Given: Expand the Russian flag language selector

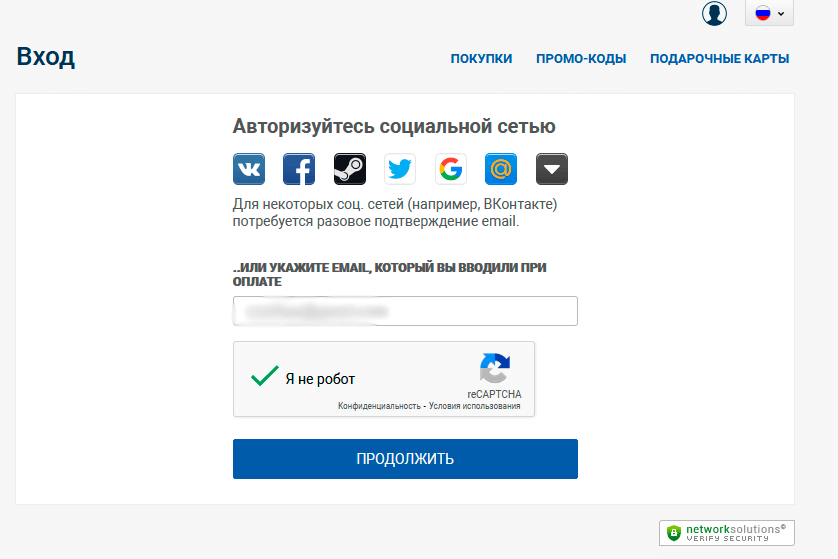Looking at the screenshot, I should pyautogui.click(x=769, y=14).
